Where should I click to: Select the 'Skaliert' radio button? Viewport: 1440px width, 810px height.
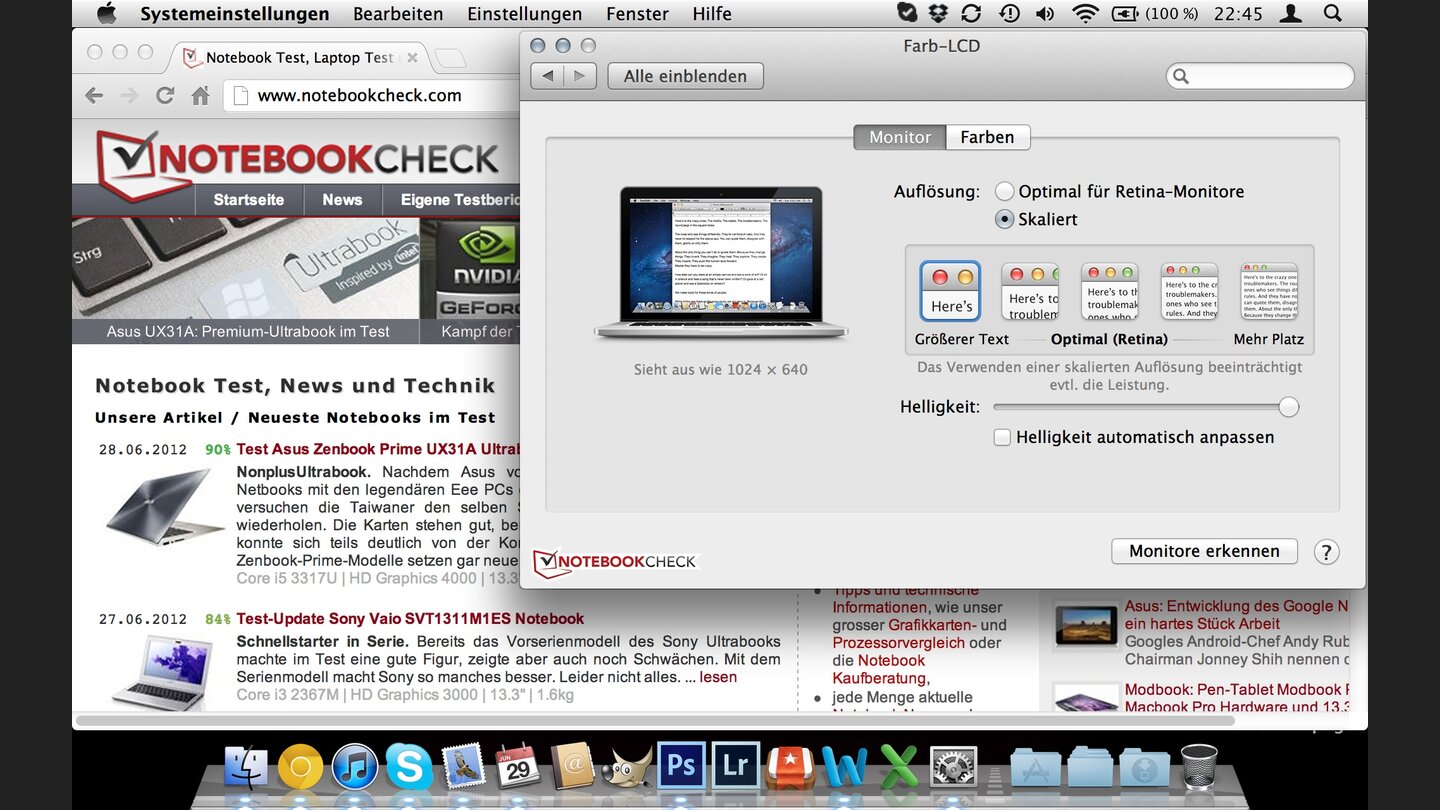tap(1004, 219)
